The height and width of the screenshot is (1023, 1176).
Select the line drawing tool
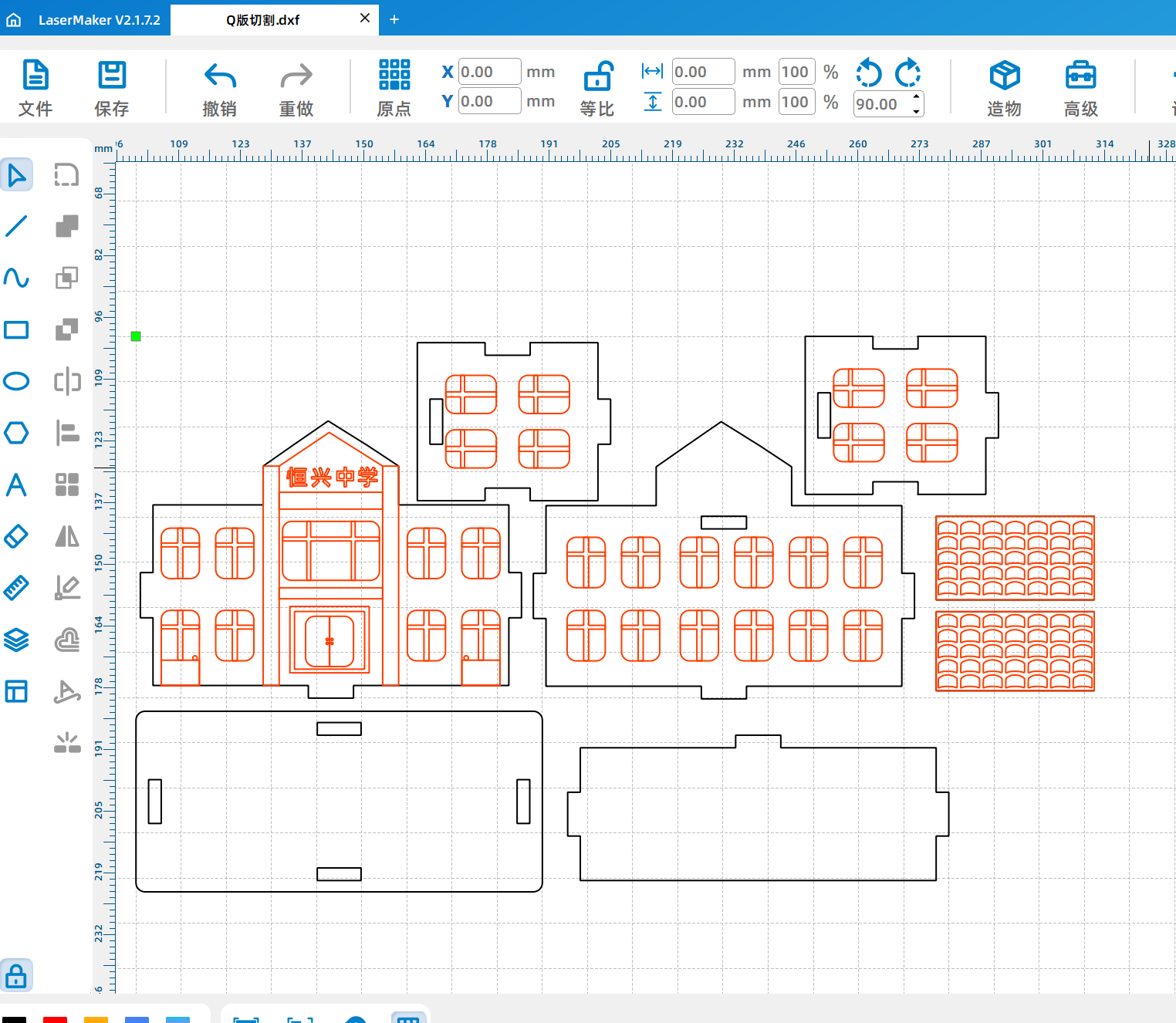tap(16, 226)
